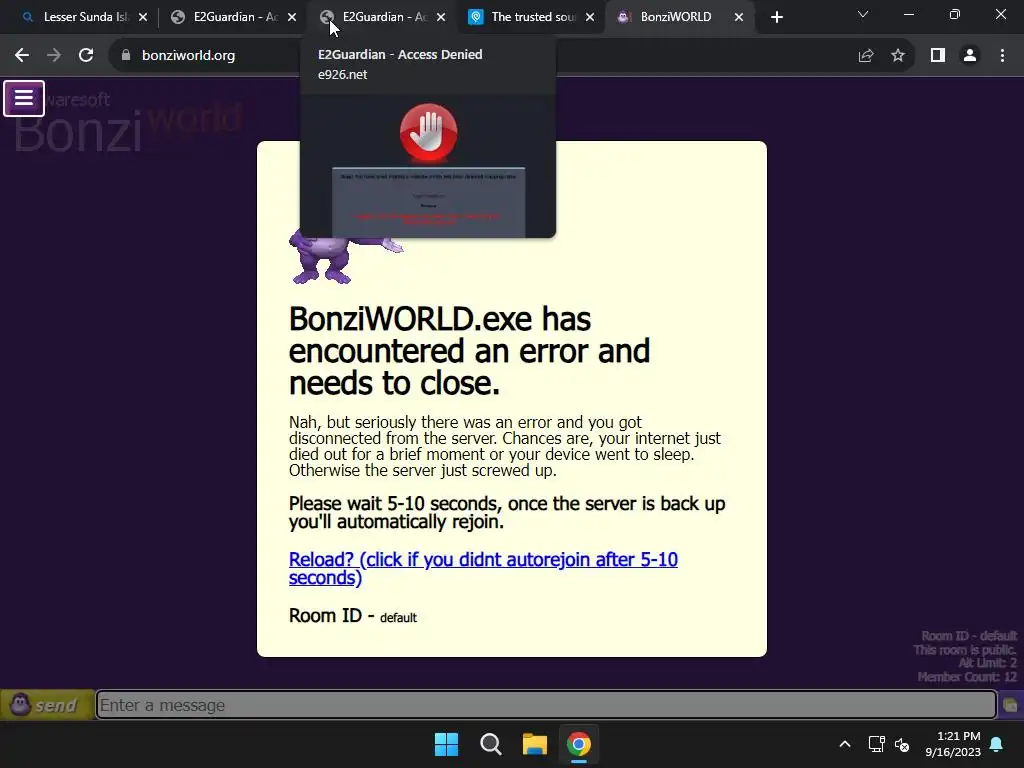
Task: Open the BonziWORLD hamburger menu
Action: [x=24, y=99]
